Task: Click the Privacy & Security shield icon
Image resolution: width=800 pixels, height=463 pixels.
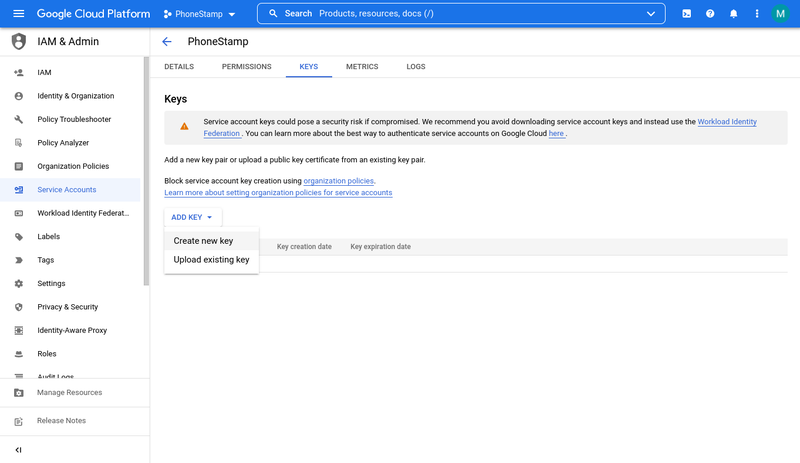Action: tap(19, 307)
